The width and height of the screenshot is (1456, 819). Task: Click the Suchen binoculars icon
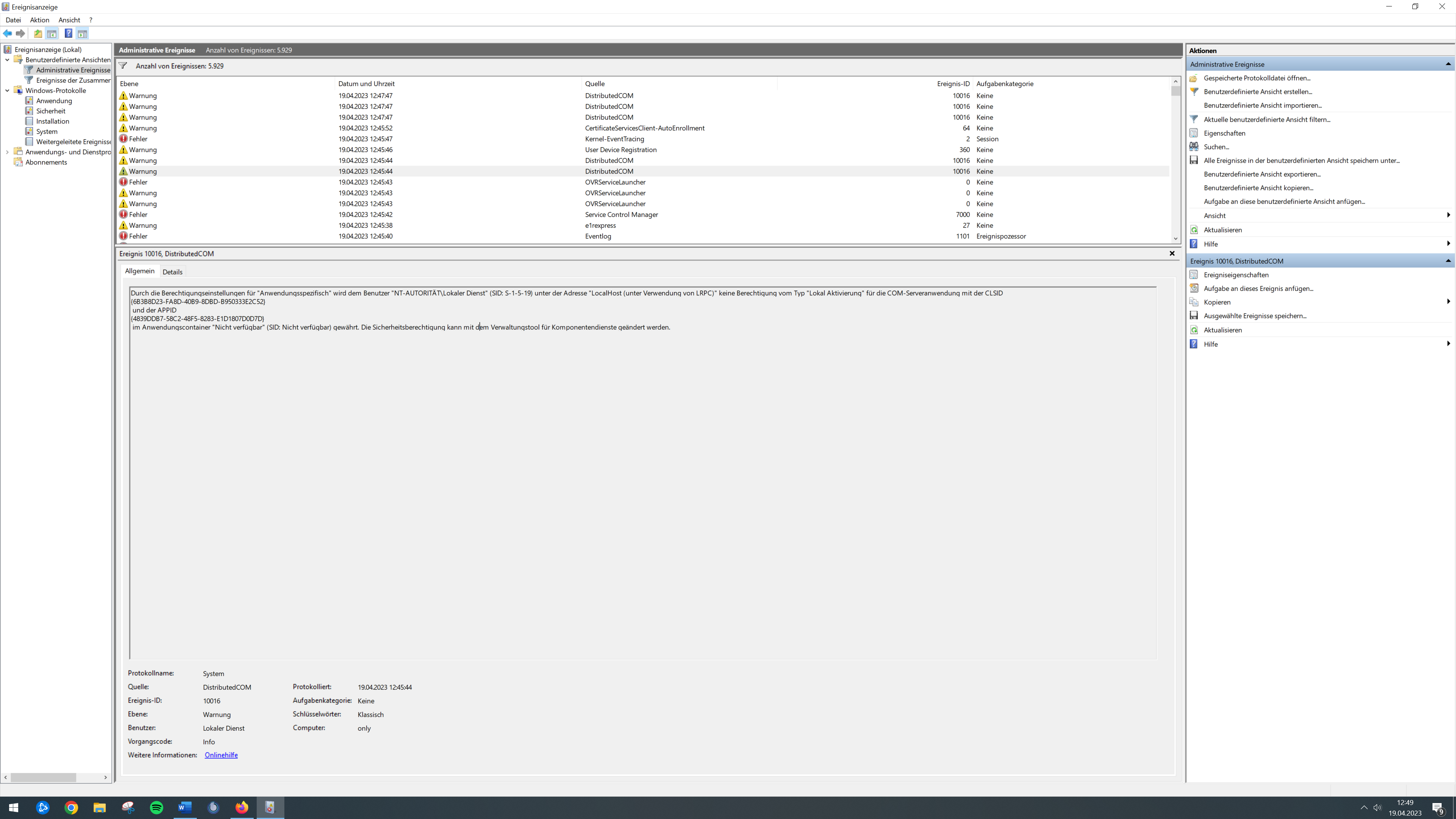(x=1194, y=147)
